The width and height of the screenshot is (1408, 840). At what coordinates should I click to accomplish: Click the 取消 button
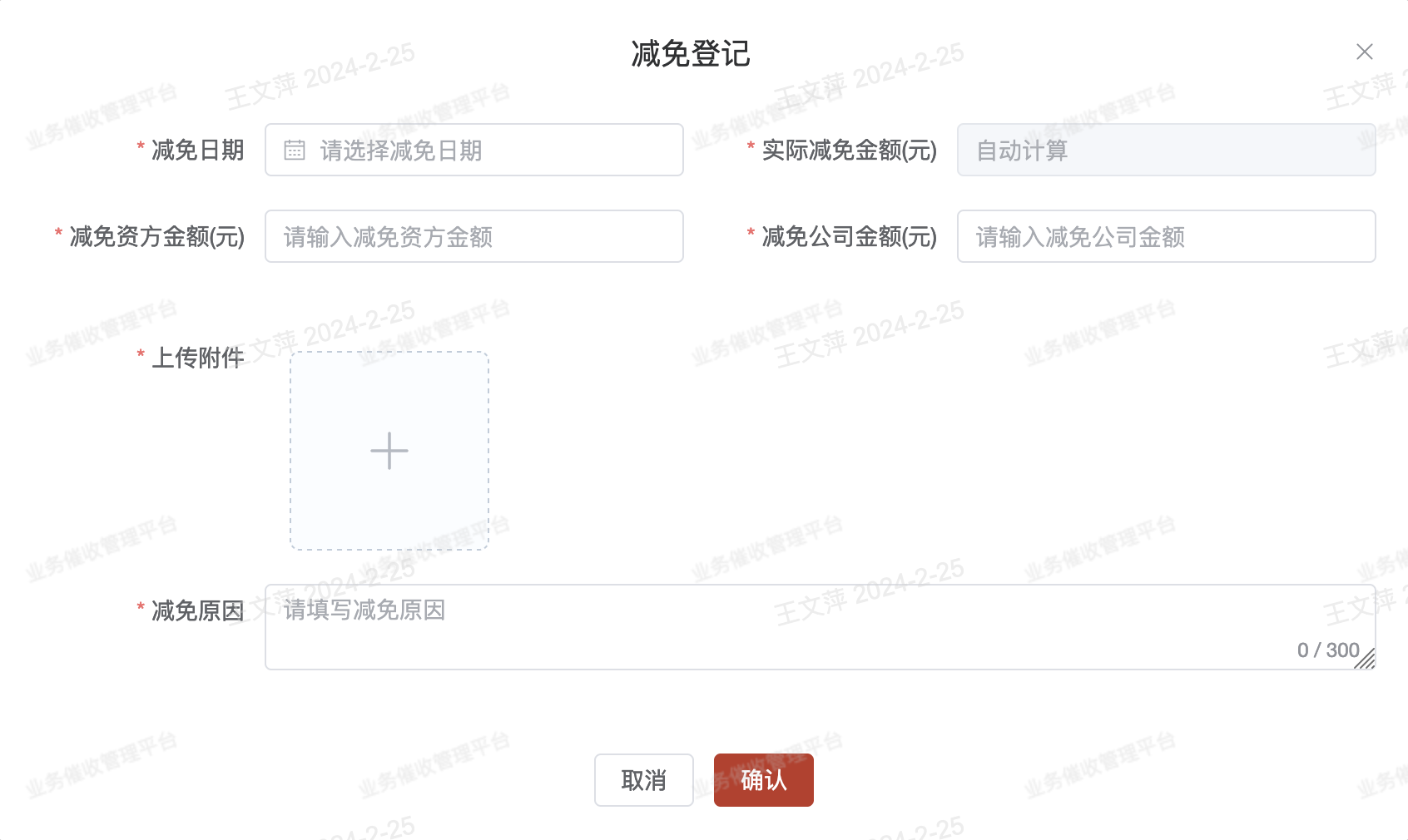pos(644,780)
